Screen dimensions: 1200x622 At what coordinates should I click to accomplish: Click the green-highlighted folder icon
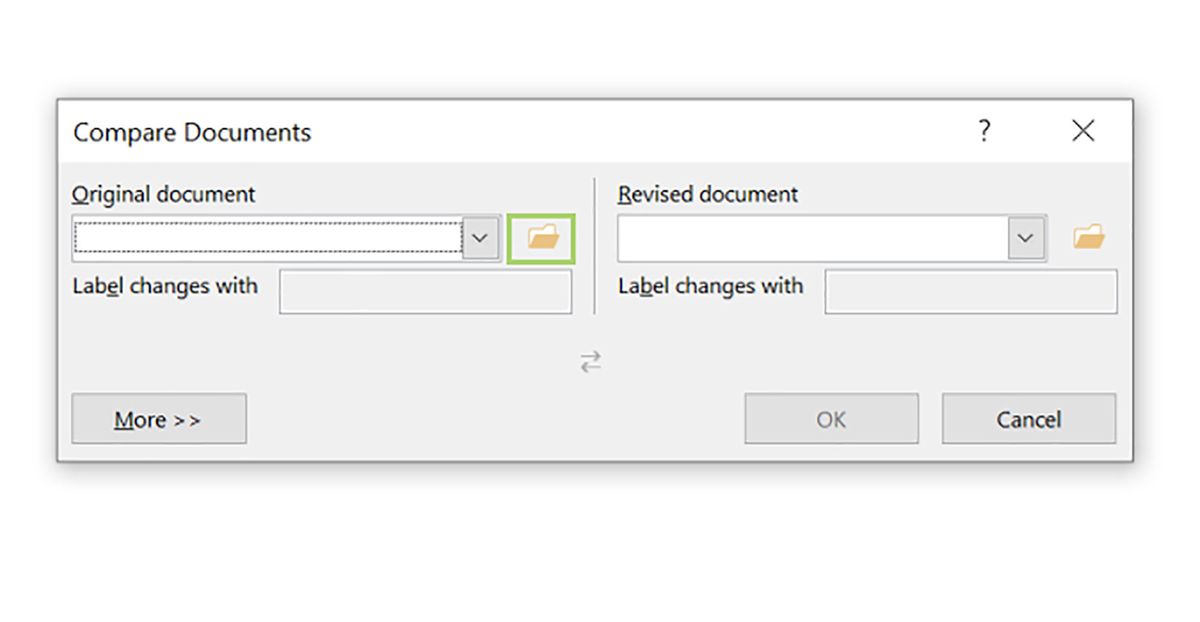coord(541,237)
